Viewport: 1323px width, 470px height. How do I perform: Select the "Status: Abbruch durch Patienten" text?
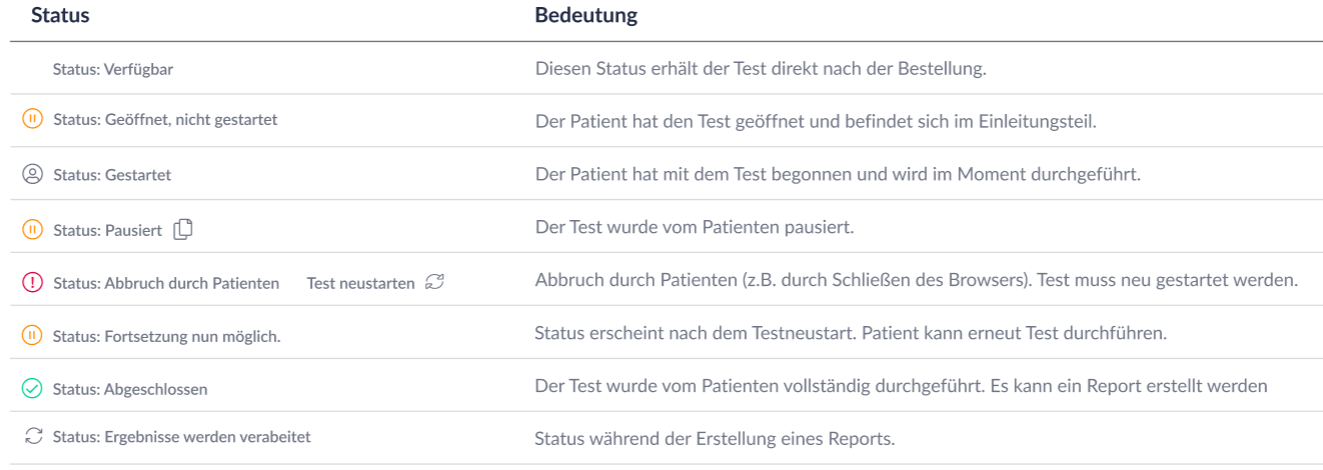tap(166, 283)
